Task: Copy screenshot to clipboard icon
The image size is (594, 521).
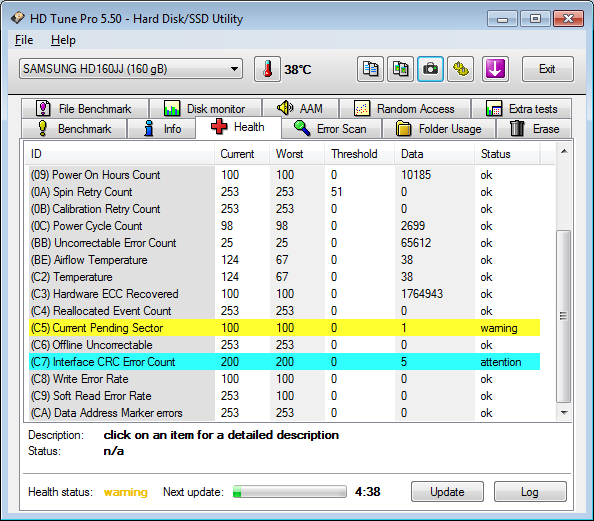Action: point(400,69)
